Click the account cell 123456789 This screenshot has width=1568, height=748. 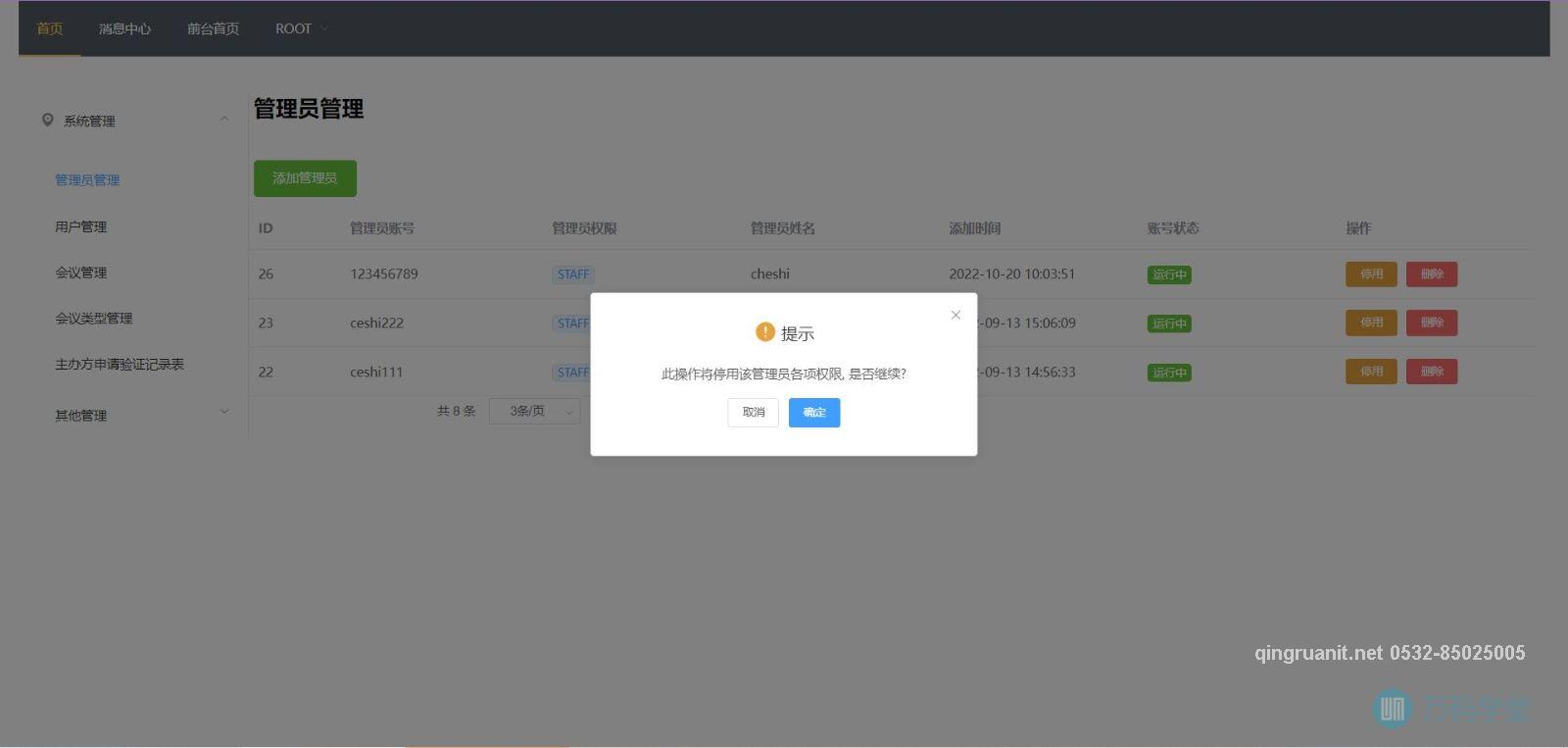tap(384, 274)
